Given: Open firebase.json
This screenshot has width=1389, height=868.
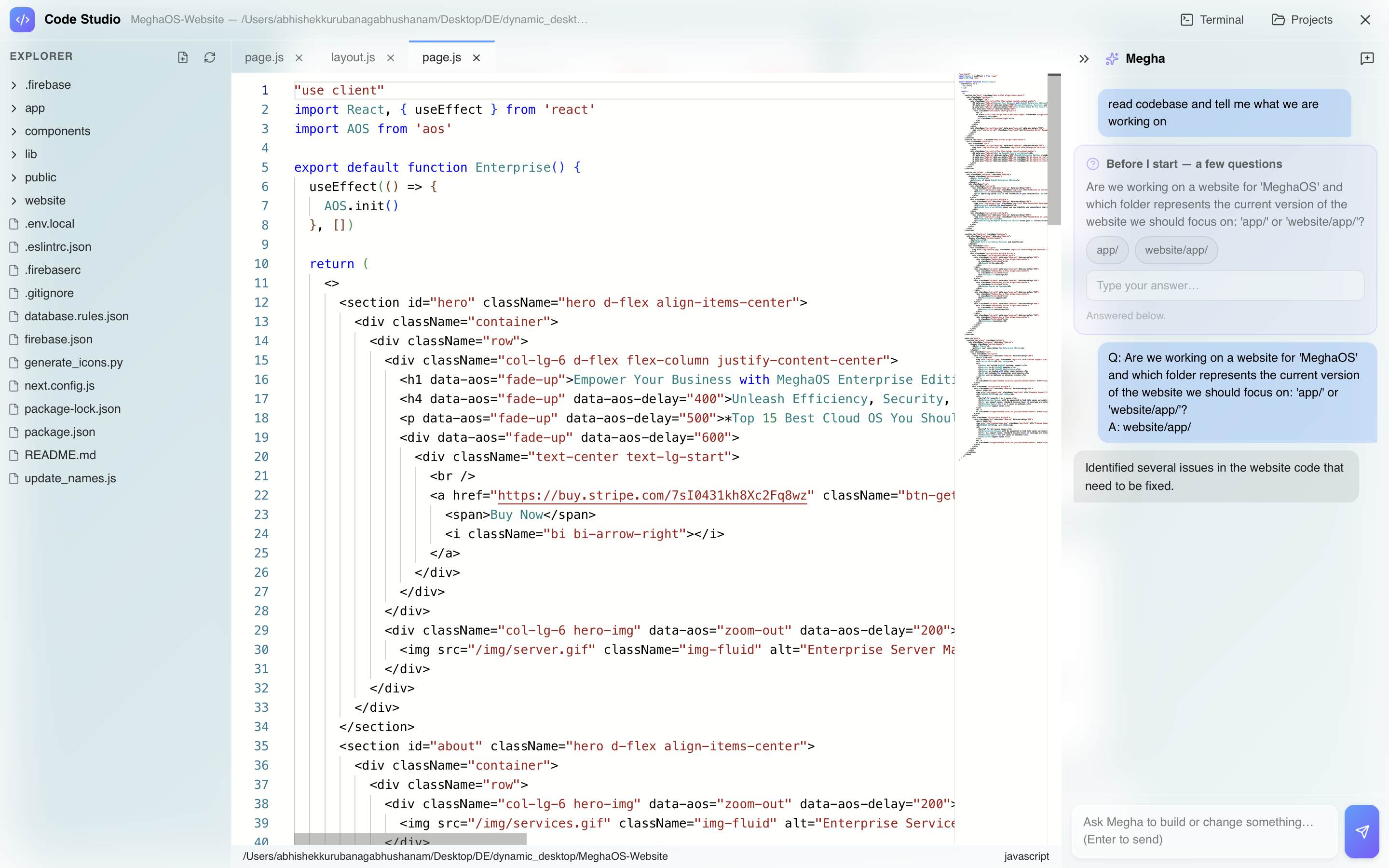Looking at the screenshot, I should click(115, 339).
